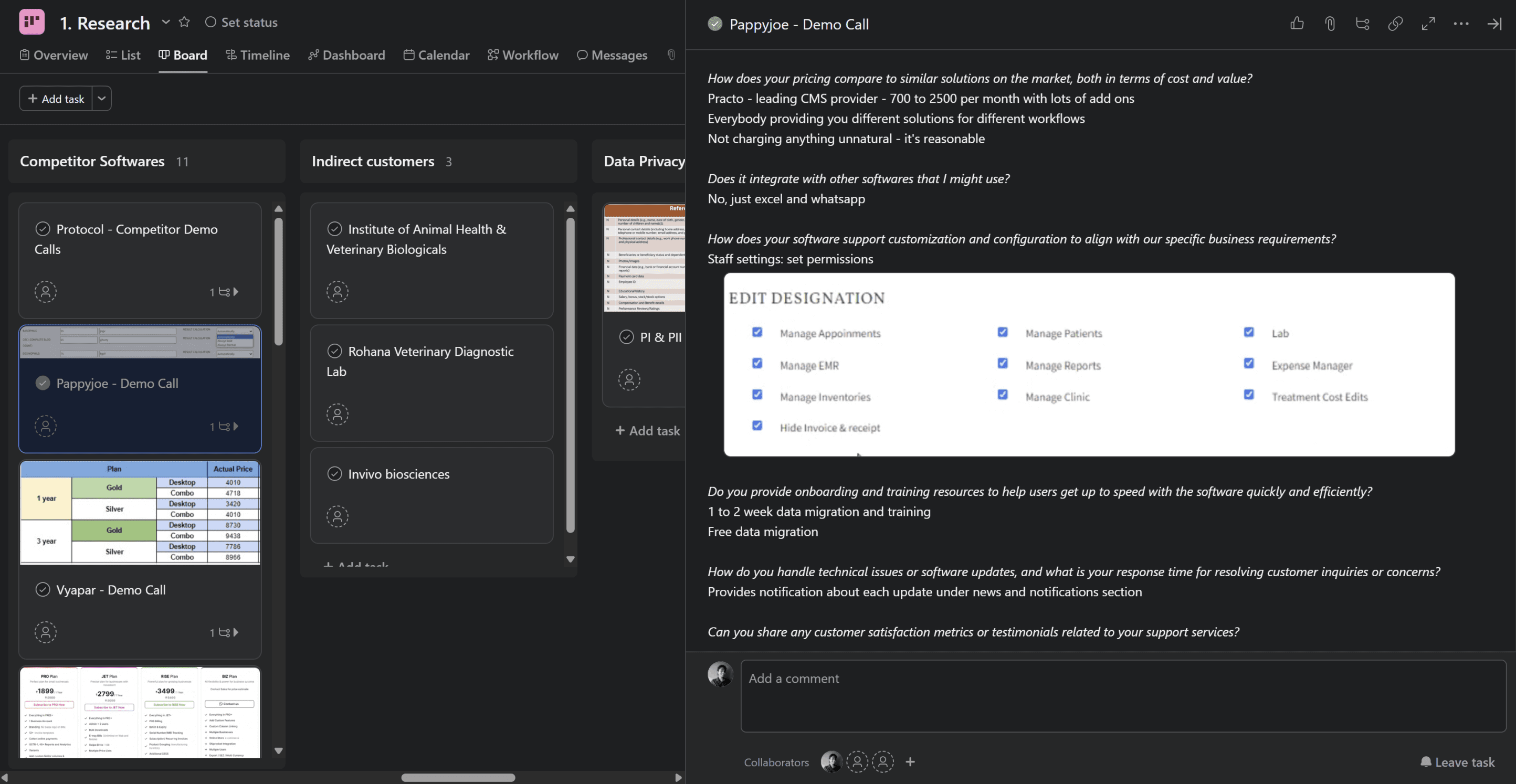Screen dimensions: 1516x784
Task: Open the three-dot more actions menu
Action: click(x=1461, y=24)
